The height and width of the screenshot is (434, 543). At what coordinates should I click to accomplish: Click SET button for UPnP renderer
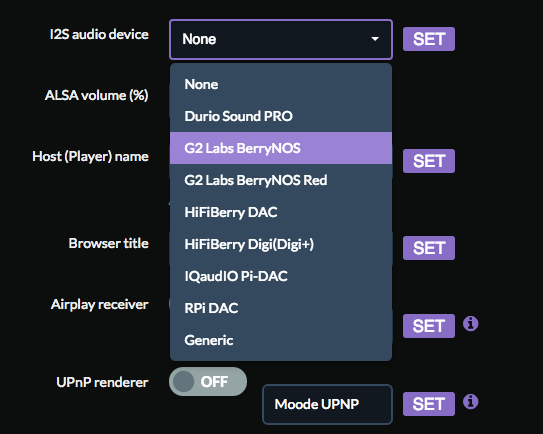[x=429, y=404]
